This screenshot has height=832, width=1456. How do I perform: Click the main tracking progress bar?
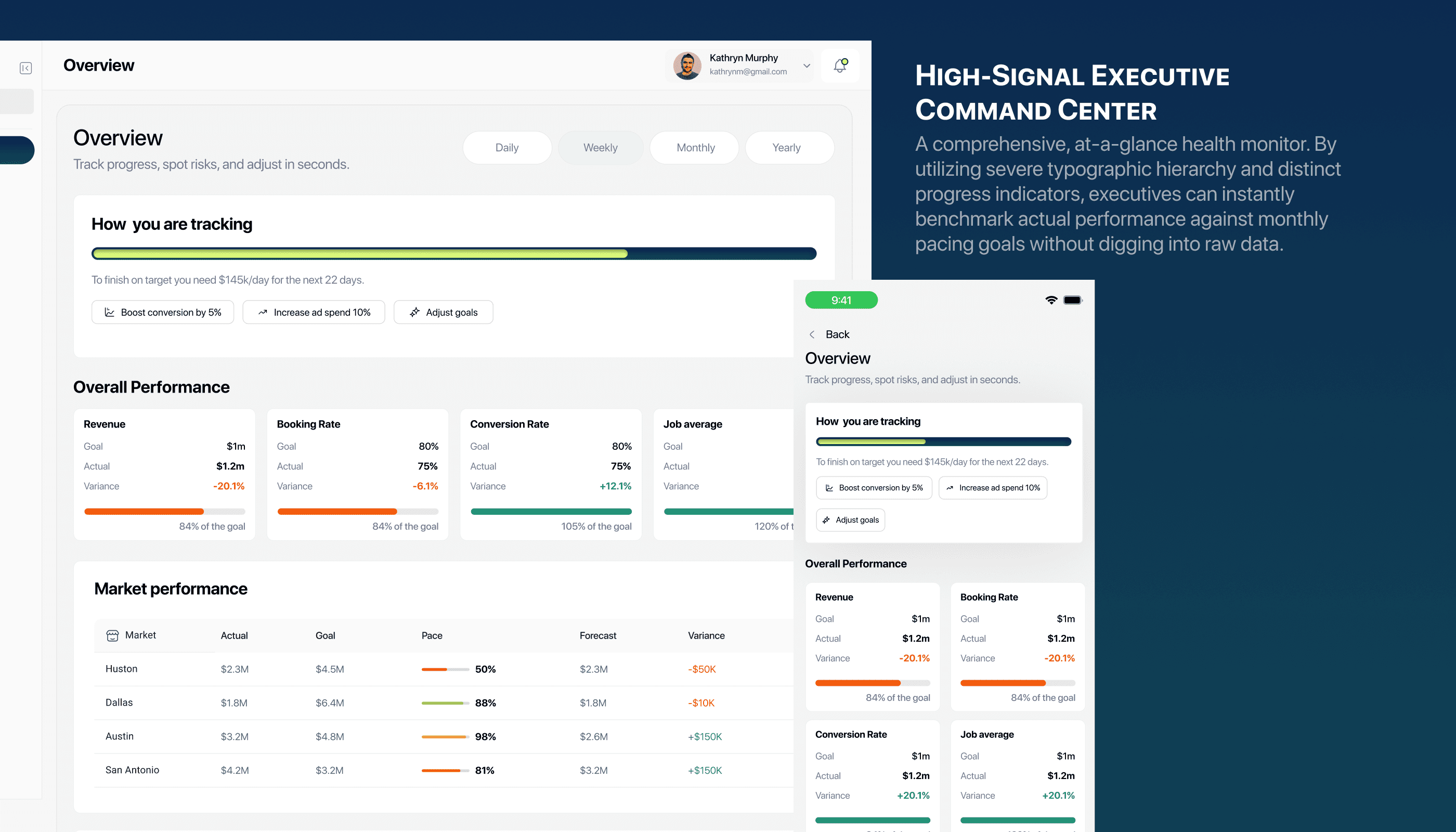click(453, 253)
